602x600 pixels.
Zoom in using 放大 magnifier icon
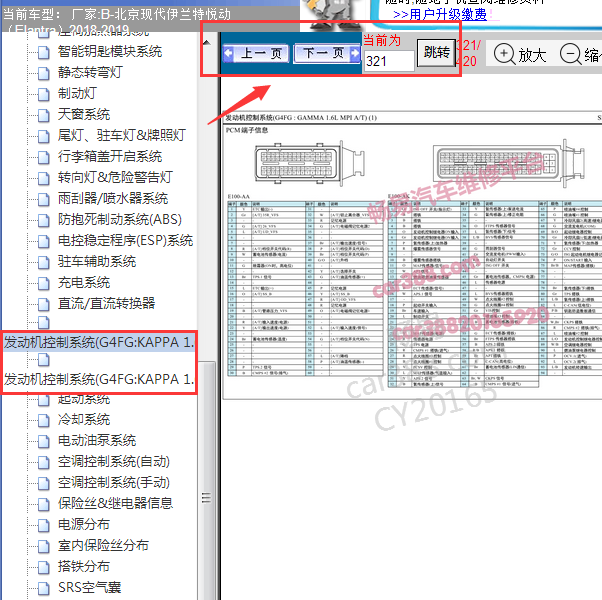coord(520,55)
